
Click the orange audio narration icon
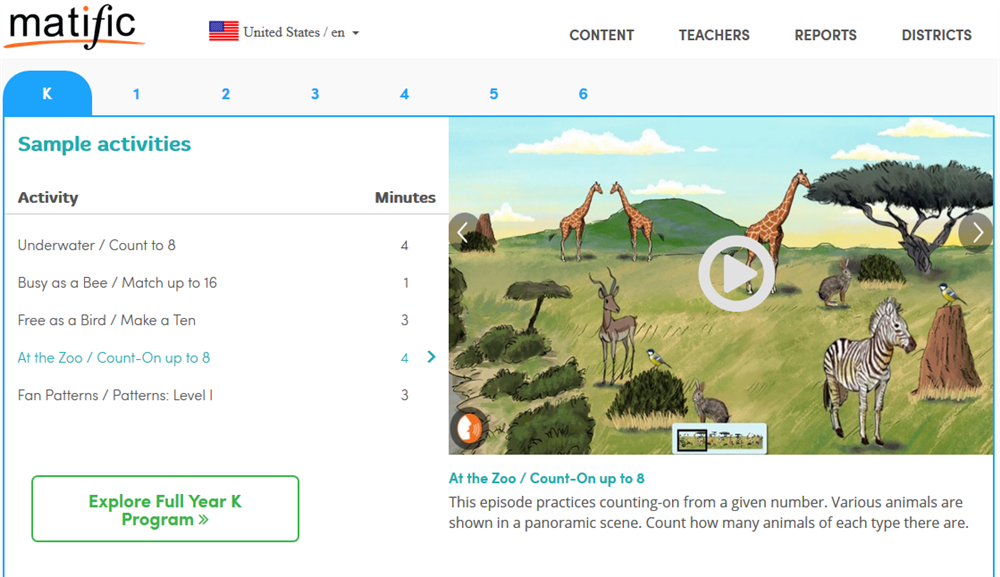click(x=469, y=428)
